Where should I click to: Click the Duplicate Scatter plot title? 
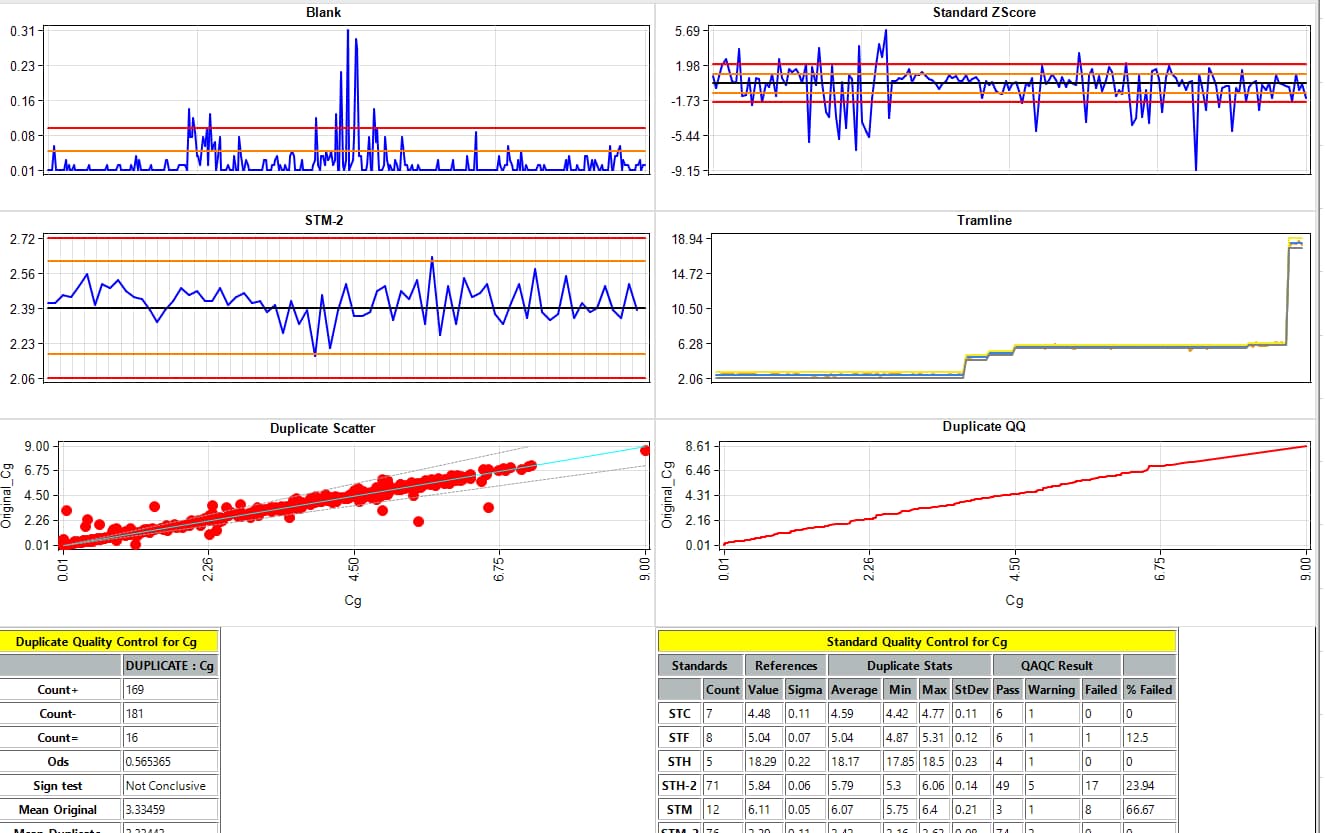coord(323,428)
